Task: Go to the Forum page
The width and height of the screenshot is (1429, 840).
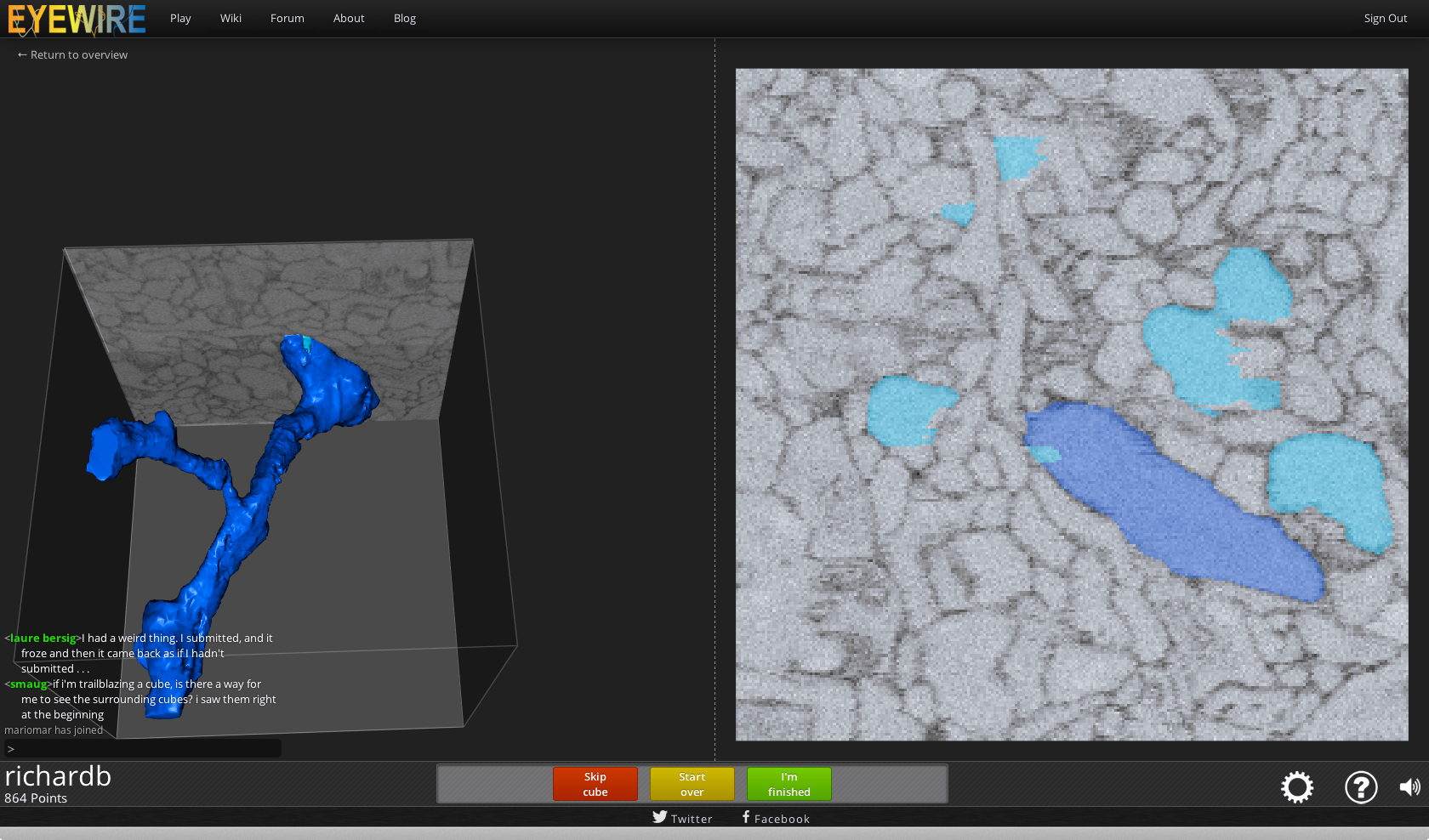Action: tap(288, 19)
